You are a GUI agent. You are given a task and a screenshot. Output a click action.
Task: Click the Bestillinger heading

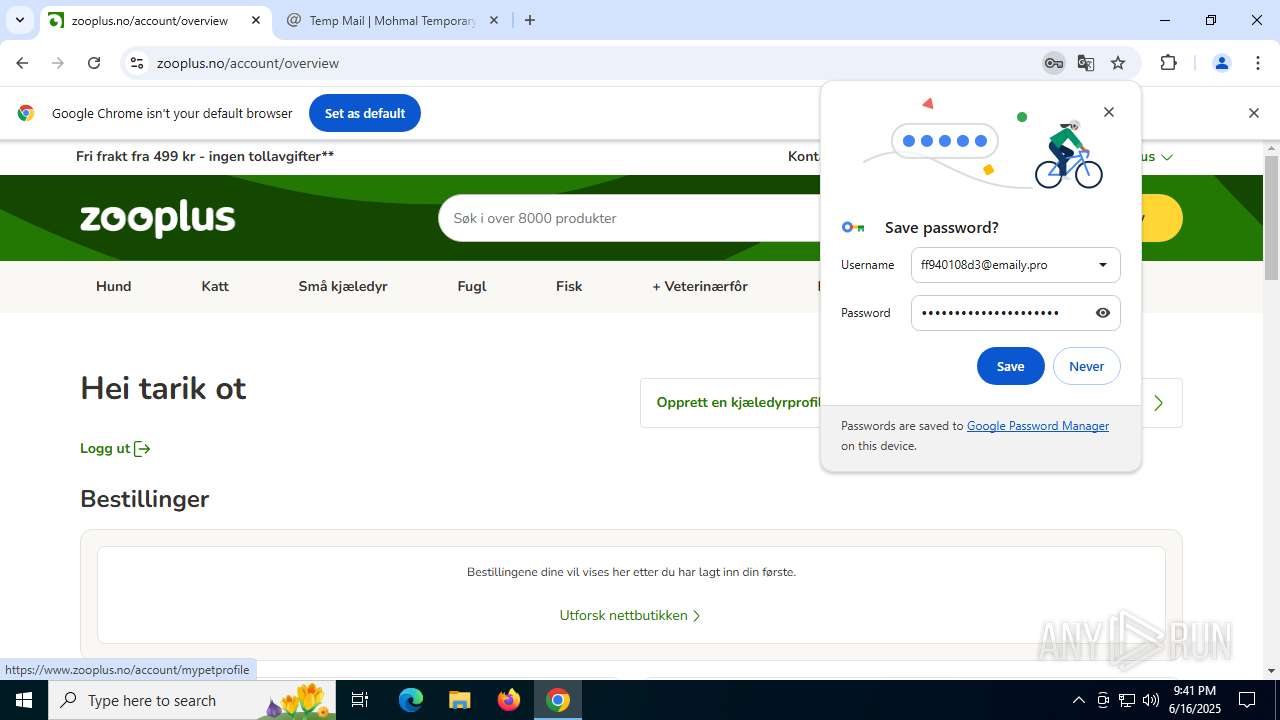(x=145, y=499)
